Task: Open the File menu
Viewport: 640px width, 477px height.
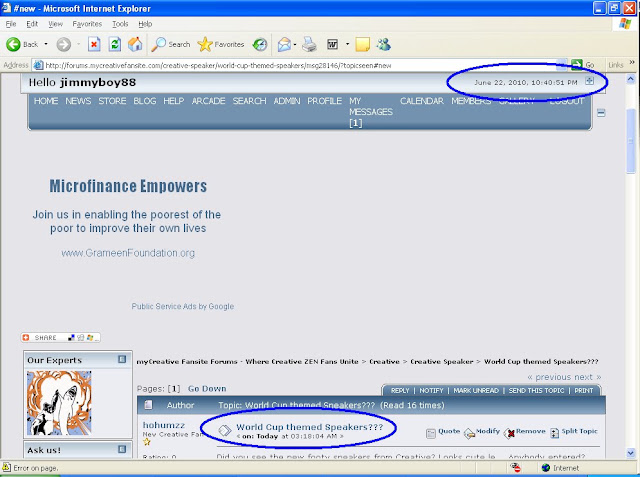Action: (x=11, y=24)
